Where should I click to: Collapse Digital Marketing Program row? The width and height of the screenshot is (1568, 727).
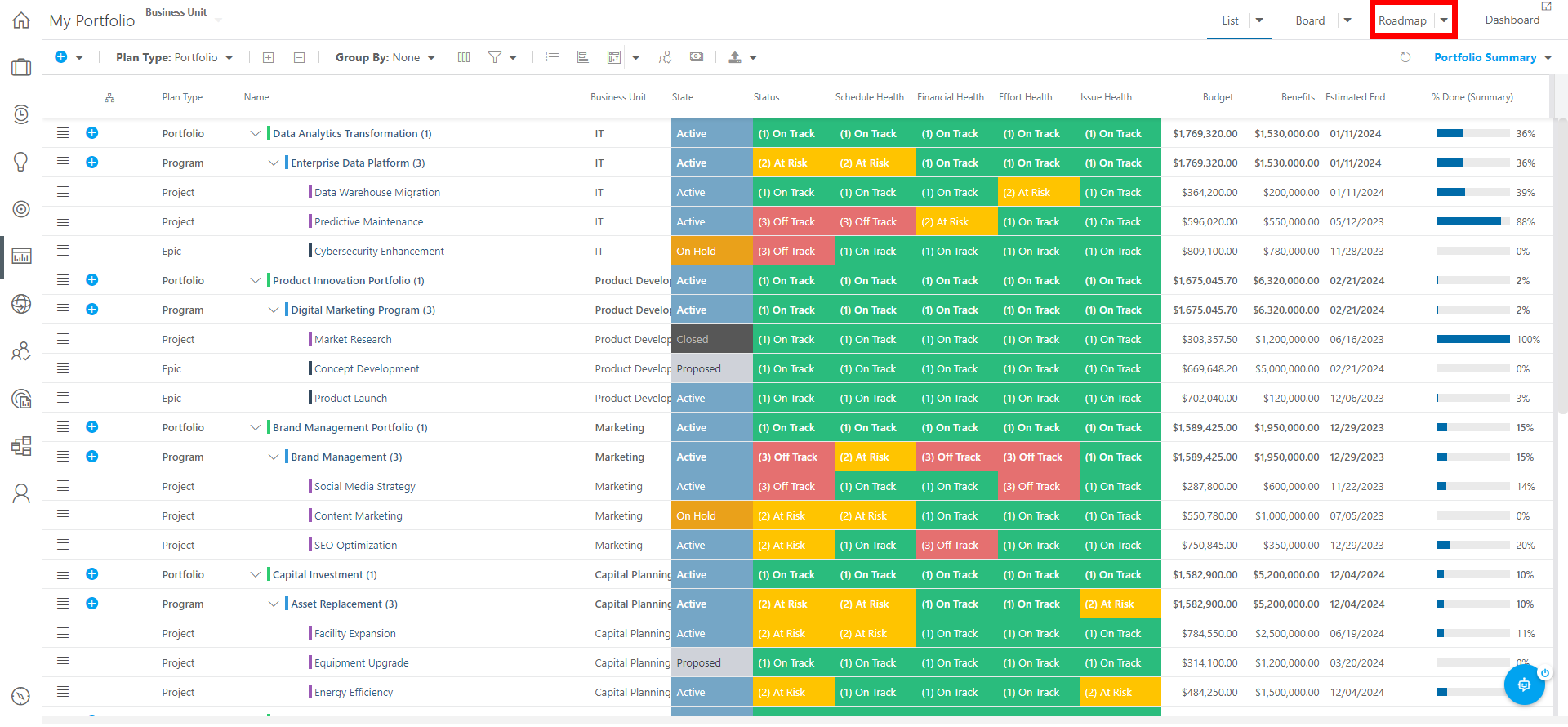(274, 310)
